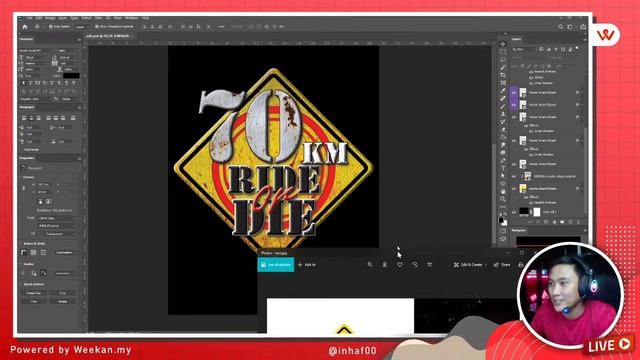The image size is (640, 360).
Task: Open the Edit & Create dropdown in Photos
Action: [470, 264]
